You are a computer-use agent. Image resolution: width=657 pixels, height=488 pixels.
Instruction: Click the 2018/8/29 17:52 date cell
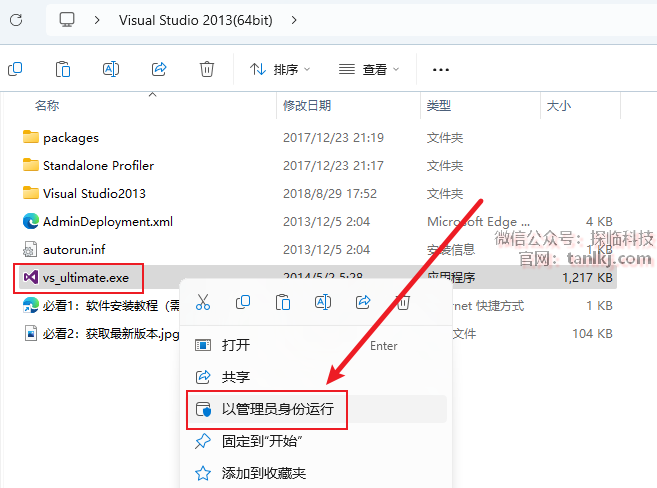(330, 194)
